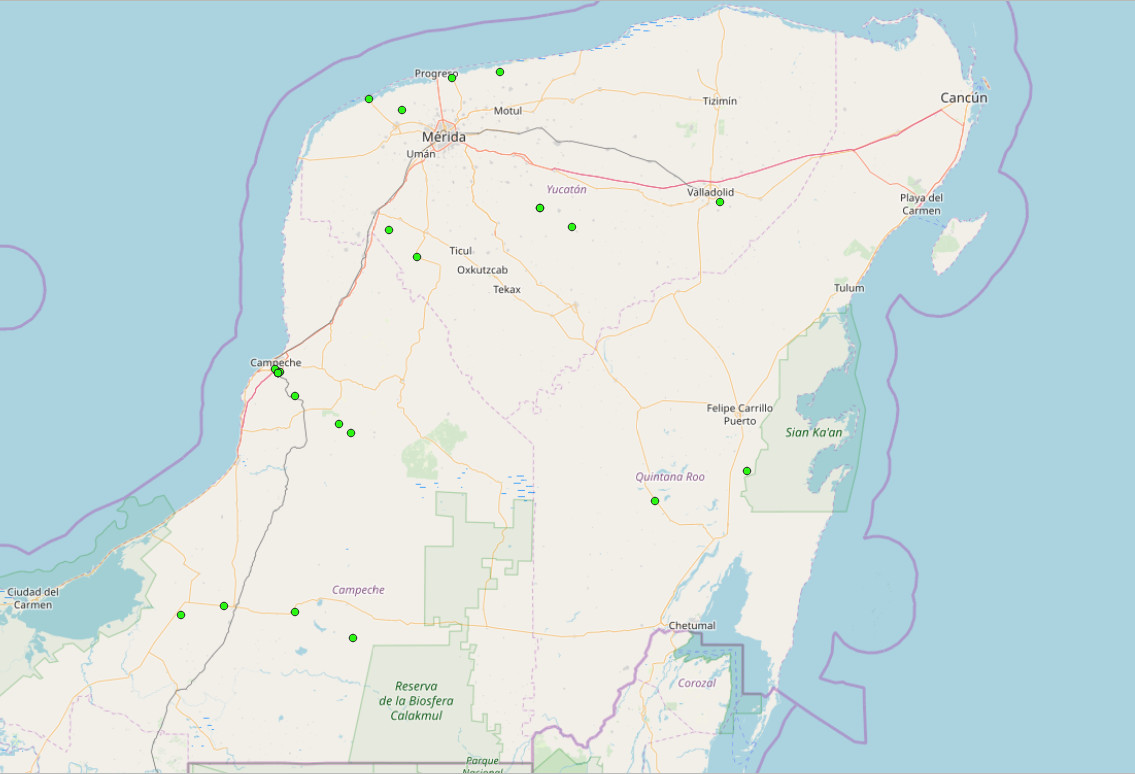Screen dimensions: 1135x774
Task: Select the Corozal district label
Action: coord(696,683)
